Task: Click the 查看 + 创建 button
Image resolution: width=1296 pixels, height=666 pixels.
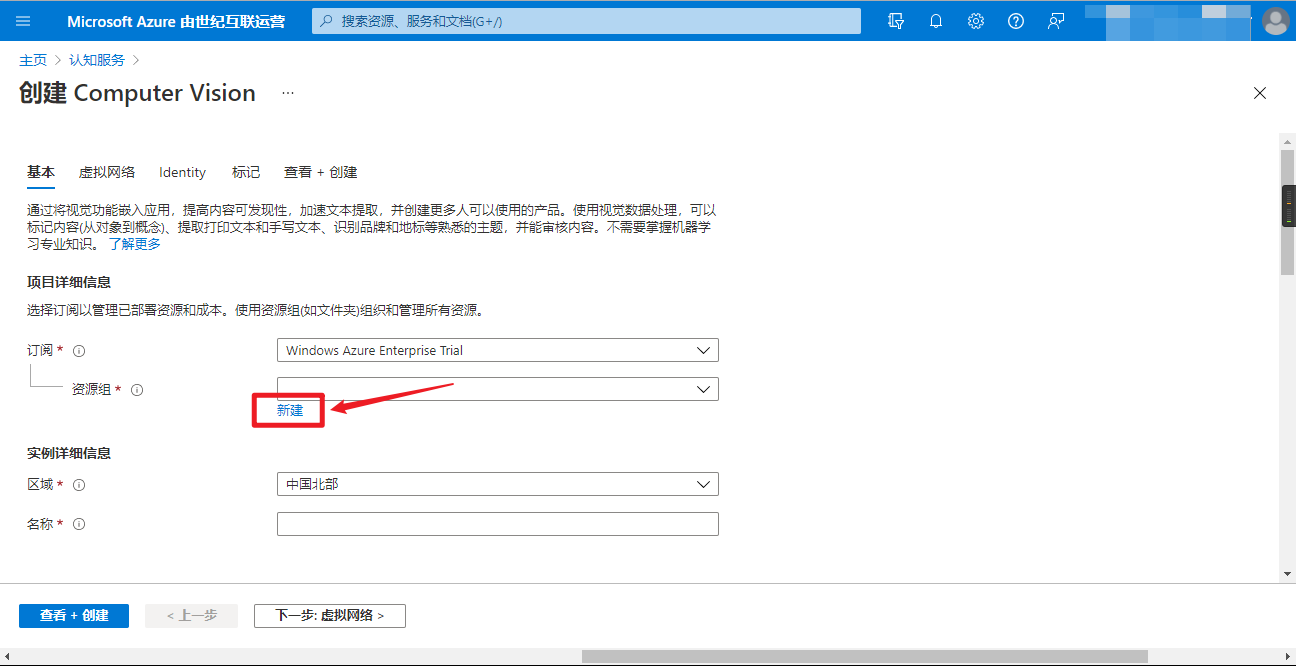Action: click(74, 615)
